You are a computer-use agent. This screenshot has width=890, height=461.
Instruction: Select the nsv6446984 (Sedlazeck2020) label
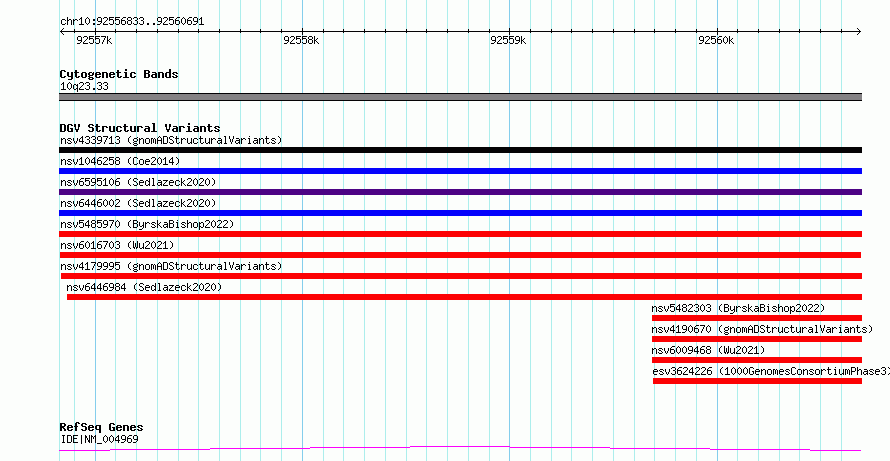coord(144,287)
